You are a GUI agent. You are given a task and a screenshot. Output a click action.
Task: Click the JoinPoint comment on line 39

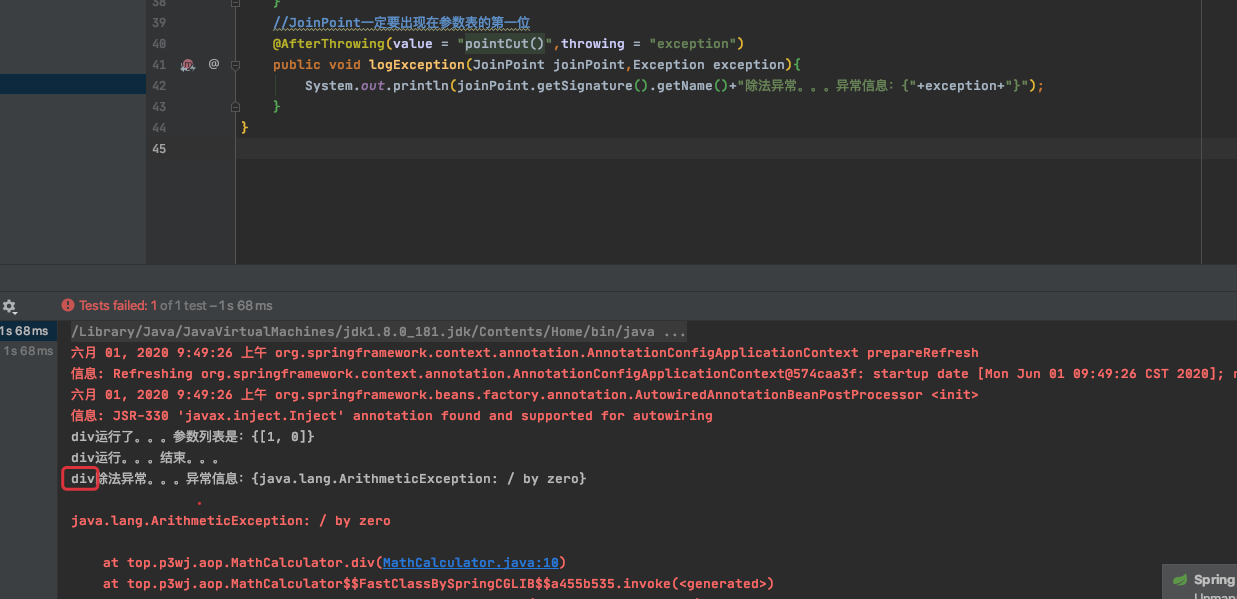tap(401, 23)
